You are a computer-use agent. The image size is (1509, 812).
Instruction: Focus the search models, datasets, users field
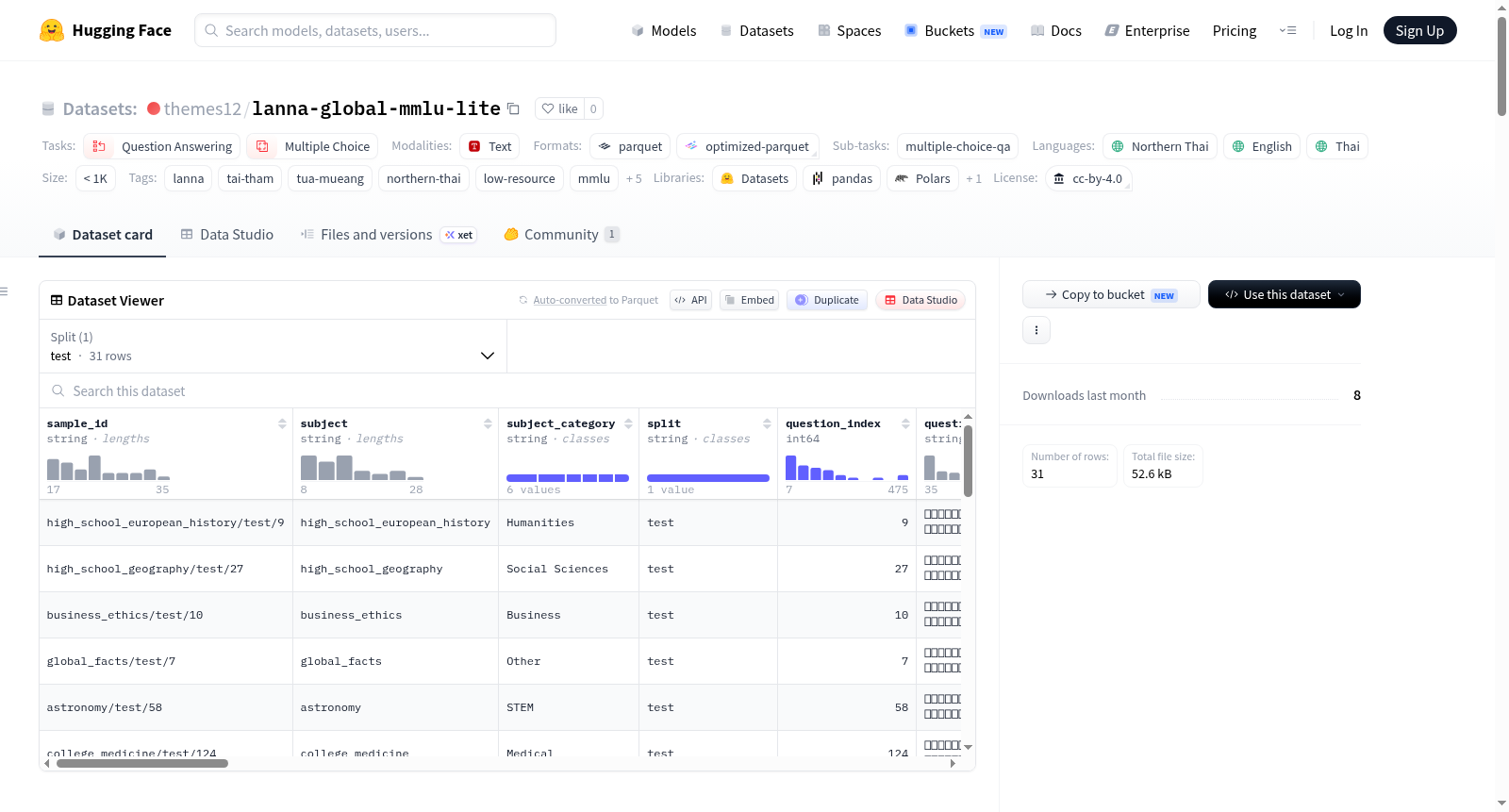point(375,30)
